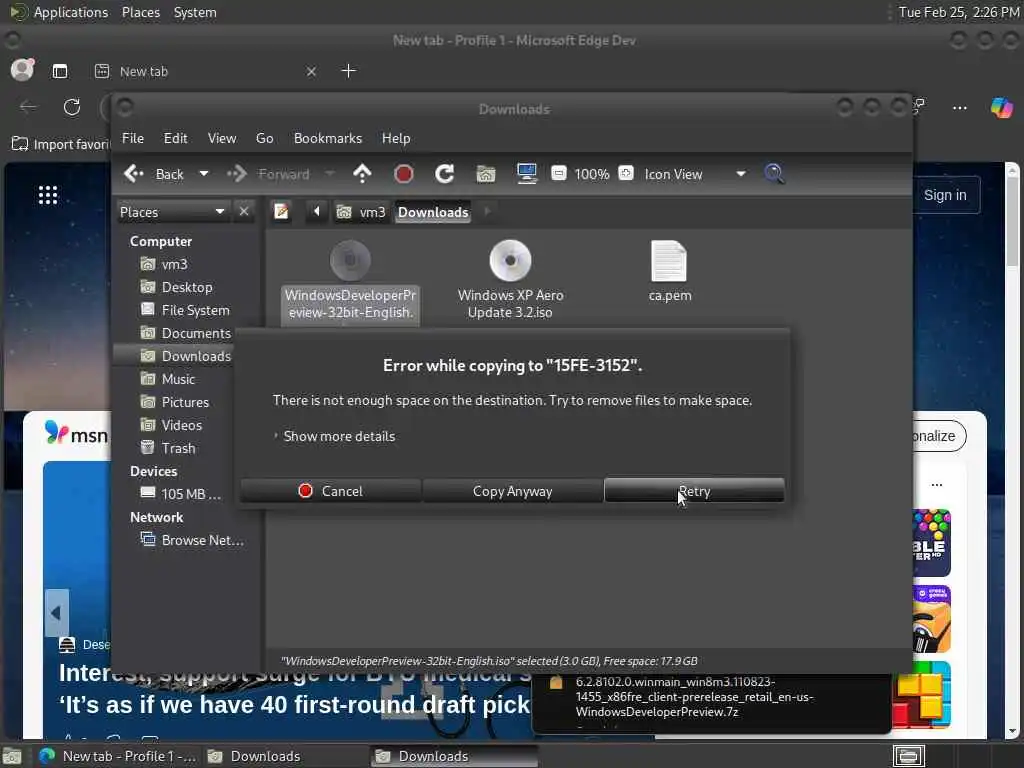Select vm3 in the path bar

(x=361, y=212)
